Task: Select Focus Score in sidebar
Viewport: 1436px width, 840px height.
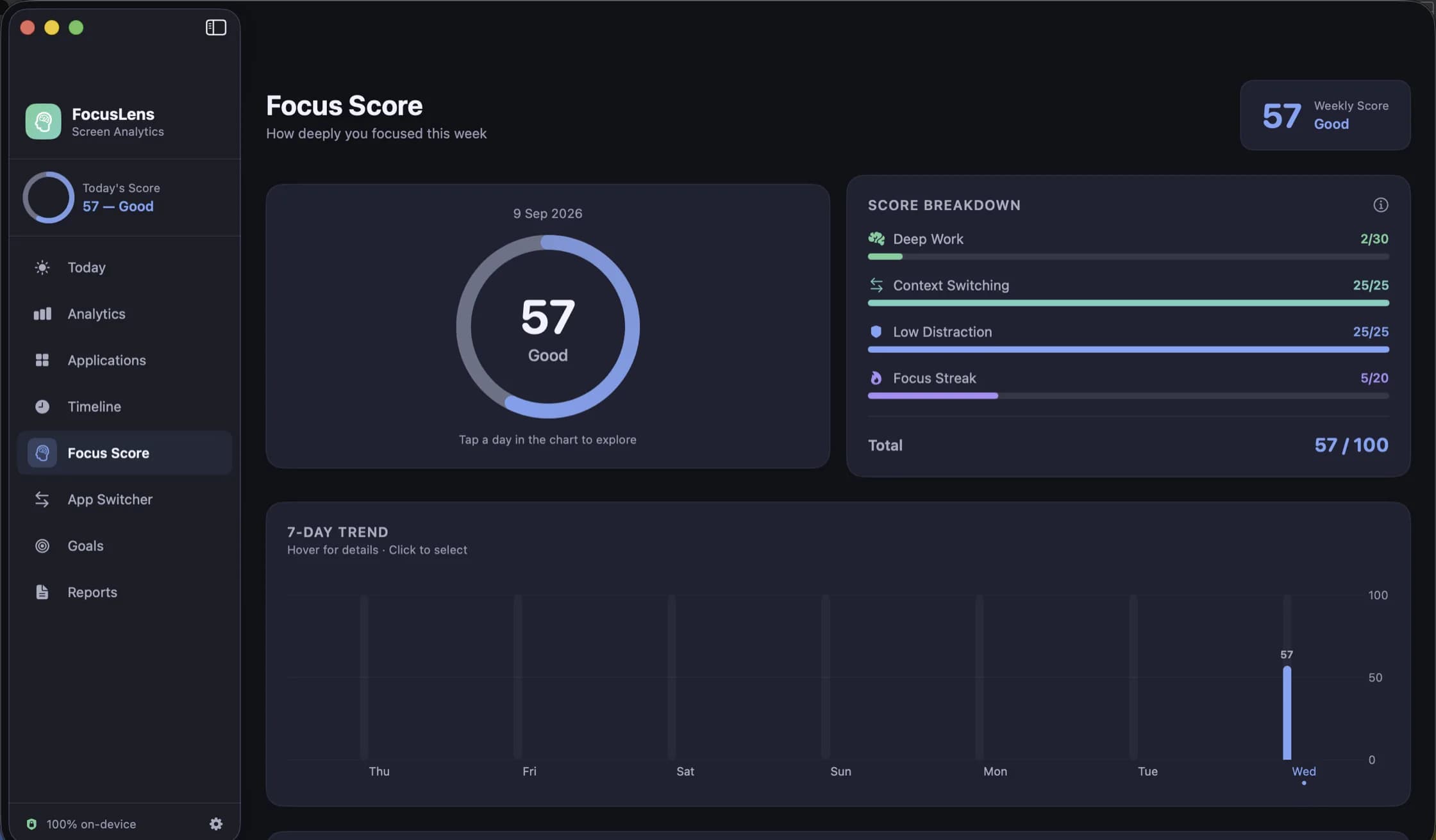Action: point(124,453)
